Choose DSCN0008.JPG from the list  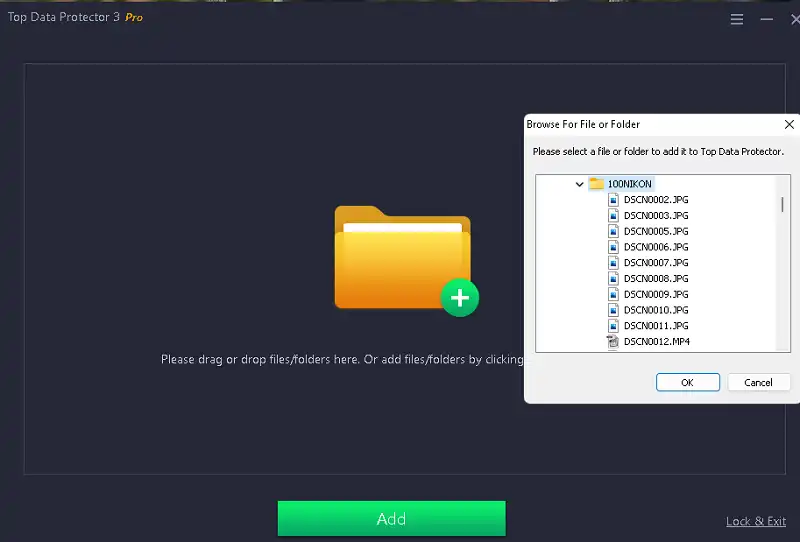click(656, 279)
